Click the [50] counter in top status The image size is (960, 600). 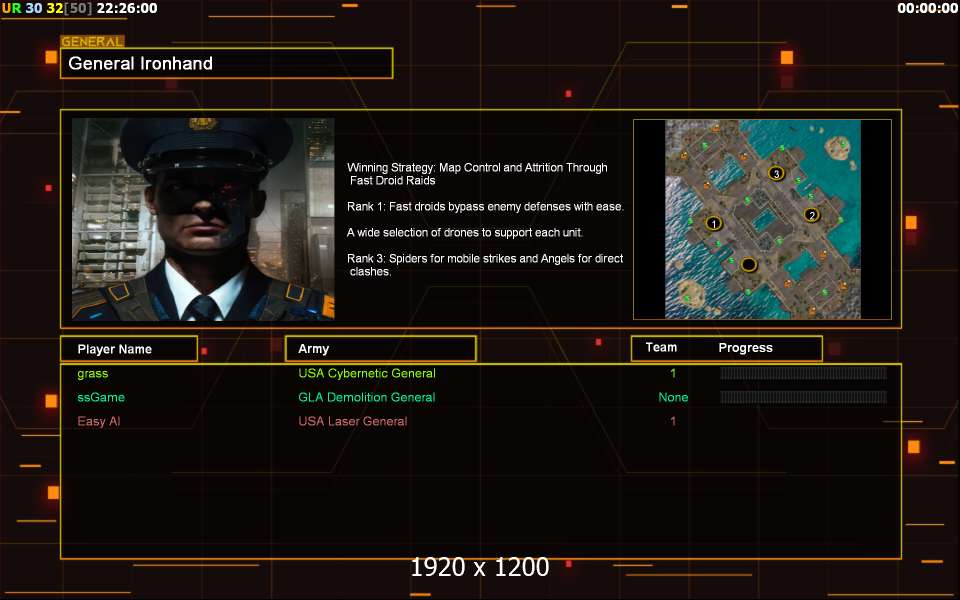coord(78,8)
